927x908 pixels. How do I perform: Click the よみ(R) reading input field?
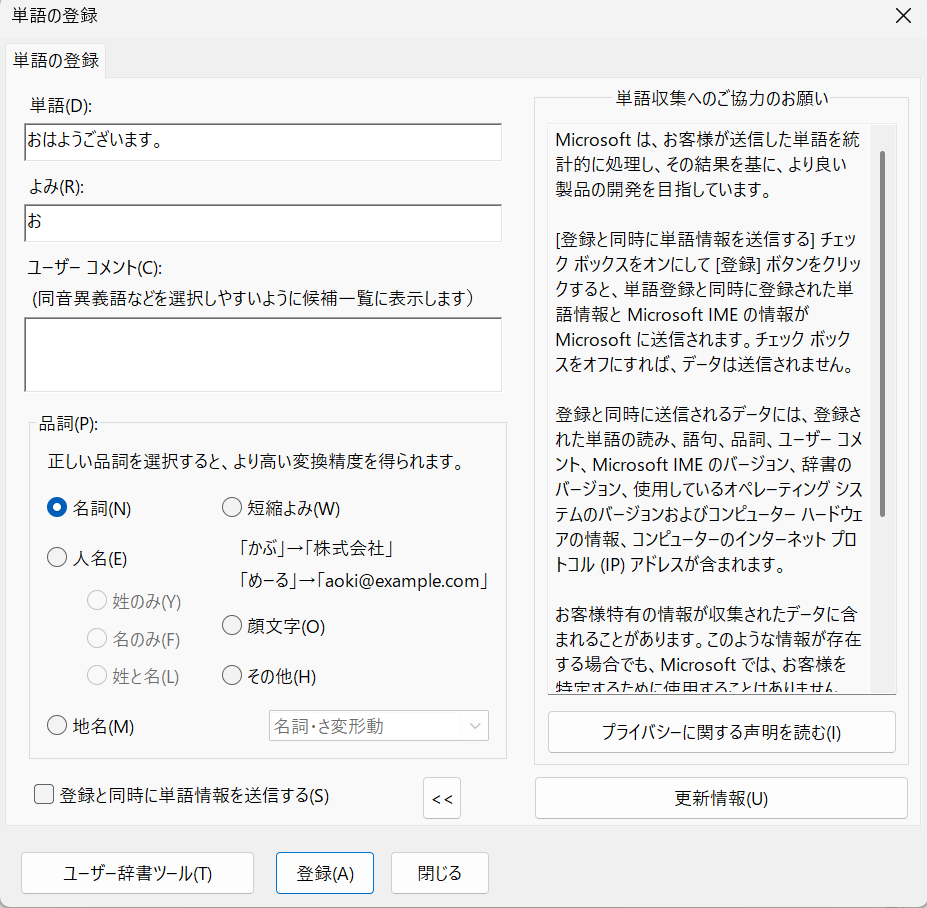pyautogui.click(x=263, y=223)
